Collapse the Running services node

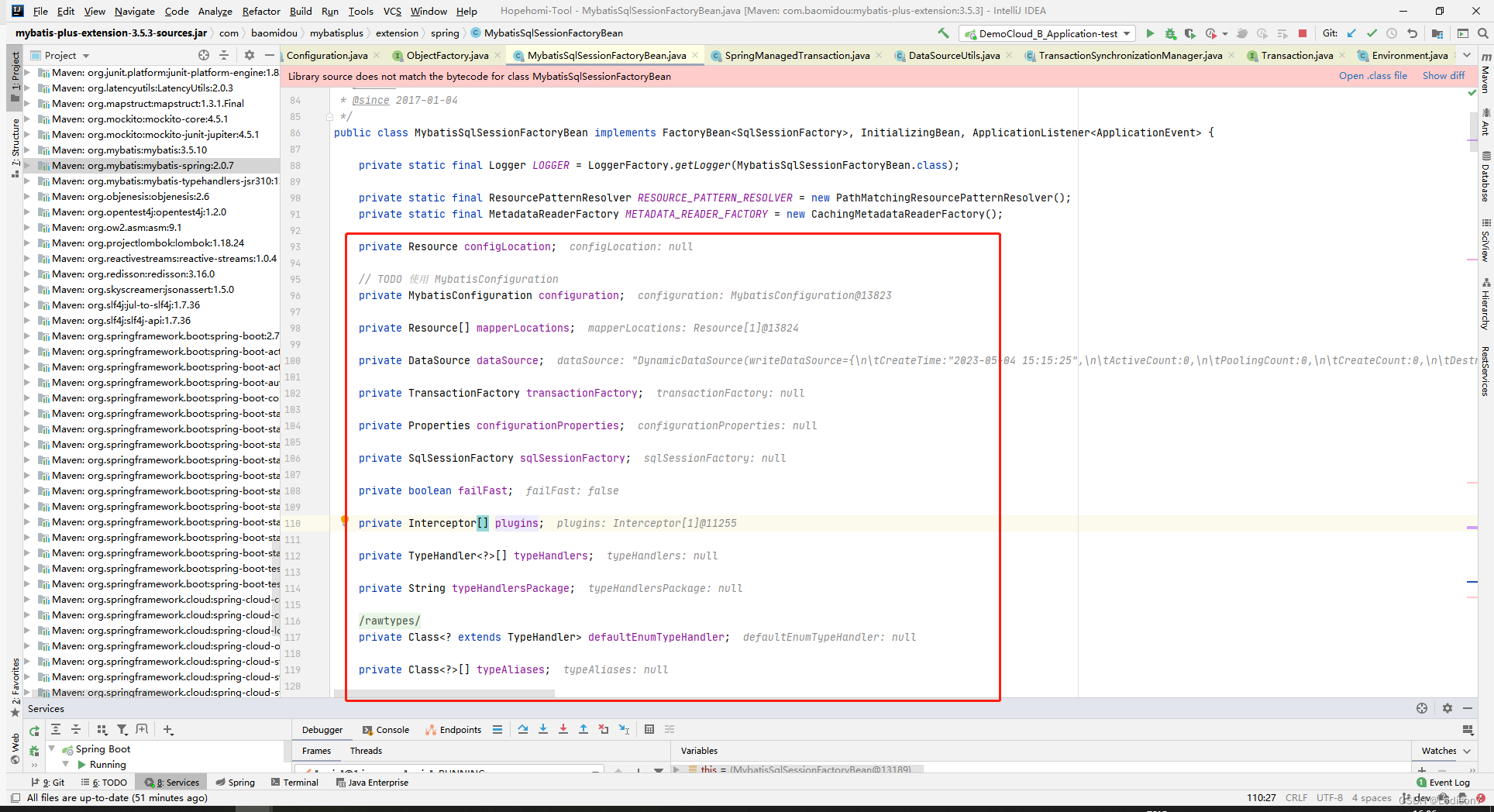66,765
